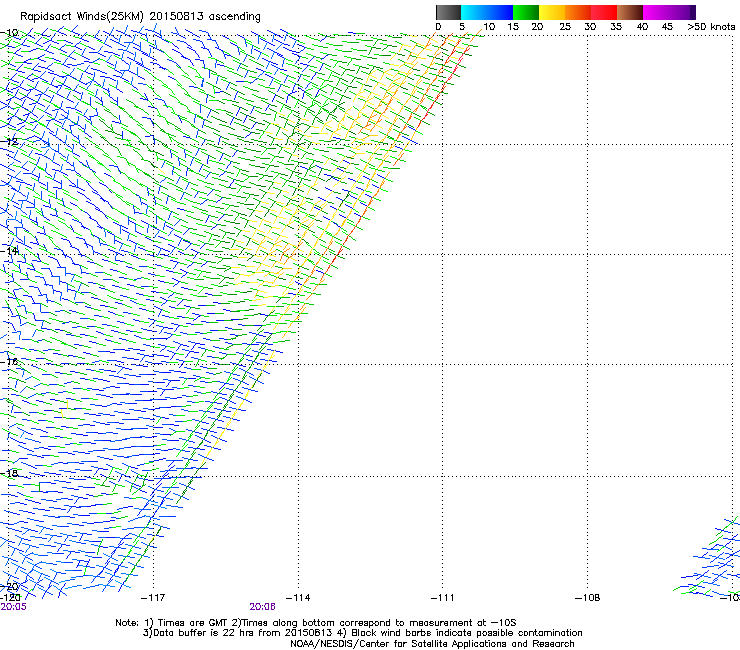Click the '-16' latitude axis label

[9, 362]
